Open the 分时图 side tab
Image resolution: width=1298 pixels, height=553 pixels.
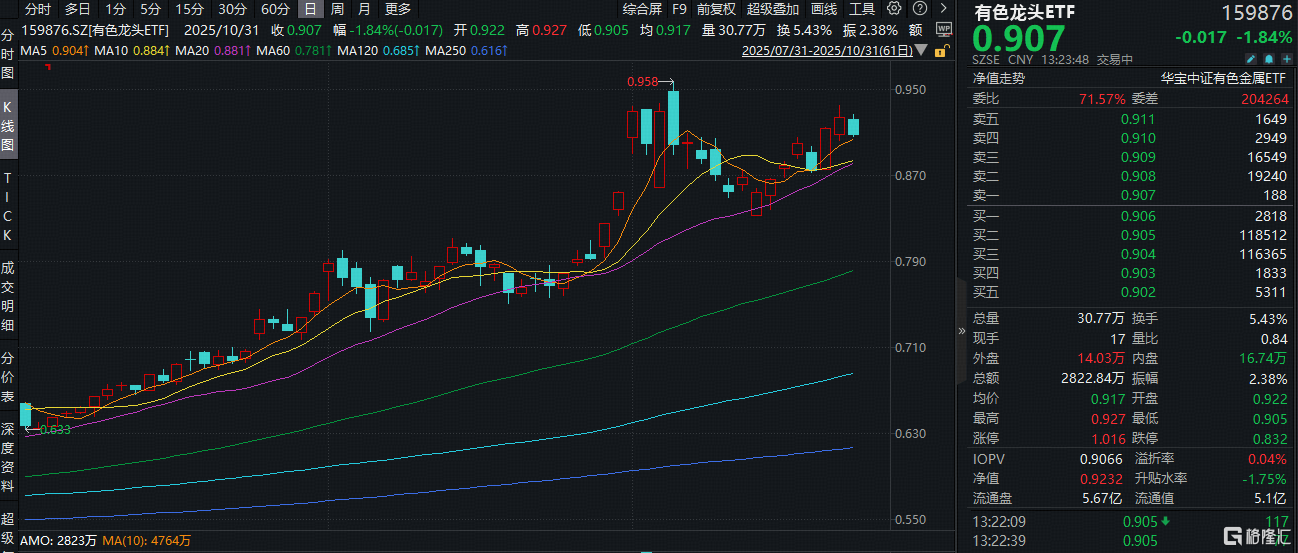coord(8,53)
